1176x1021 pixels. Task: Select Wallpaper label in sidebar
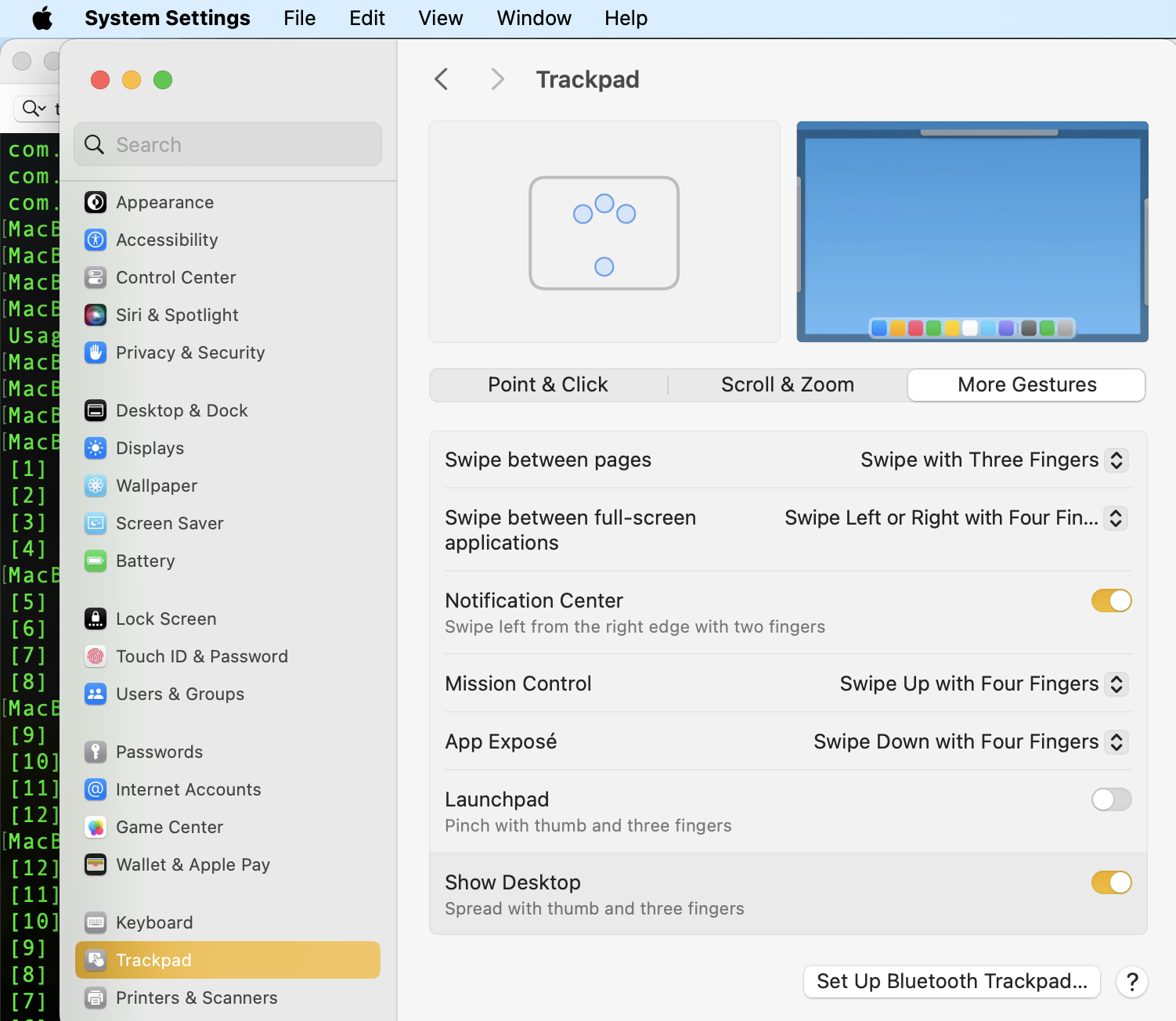click(x=157, y=485)
